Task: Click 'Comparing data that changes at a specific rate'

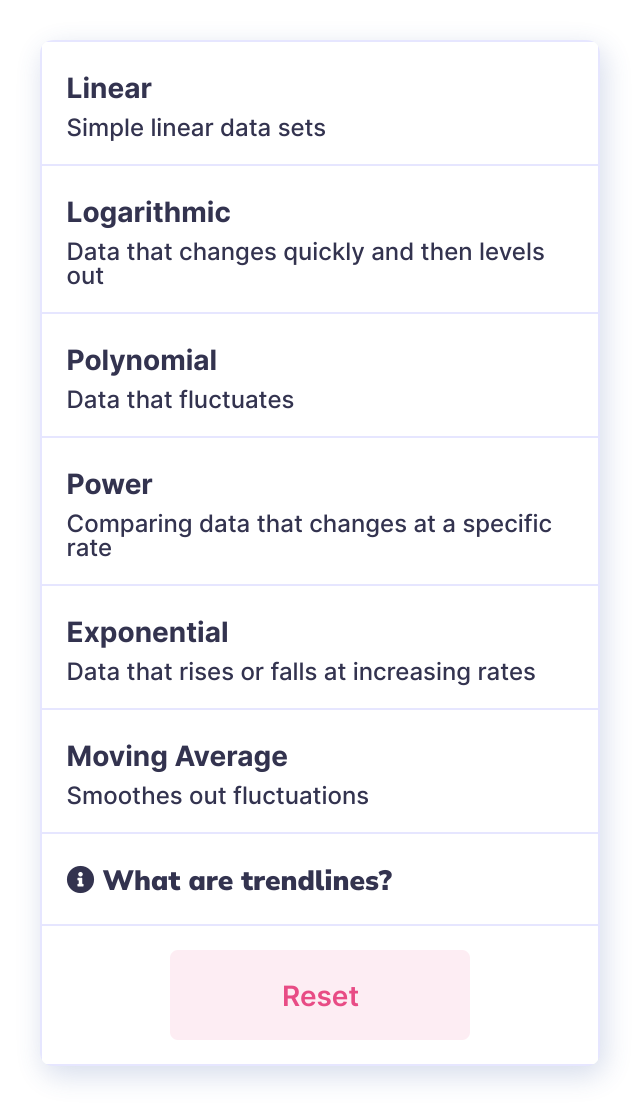Action: [308, 535]
